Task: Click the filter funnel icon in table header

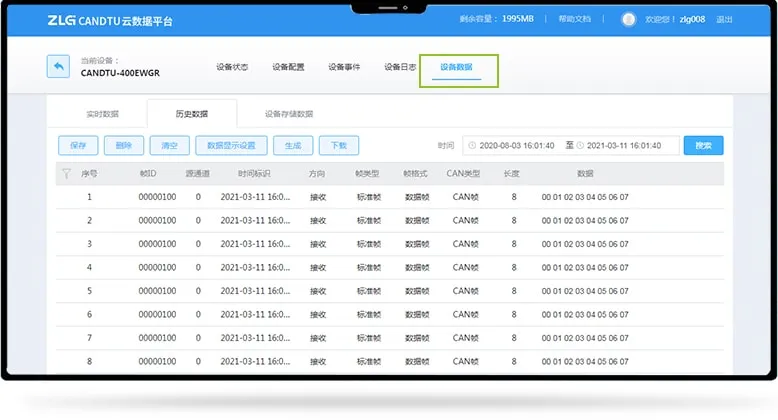Action: (x=65, y=173)
